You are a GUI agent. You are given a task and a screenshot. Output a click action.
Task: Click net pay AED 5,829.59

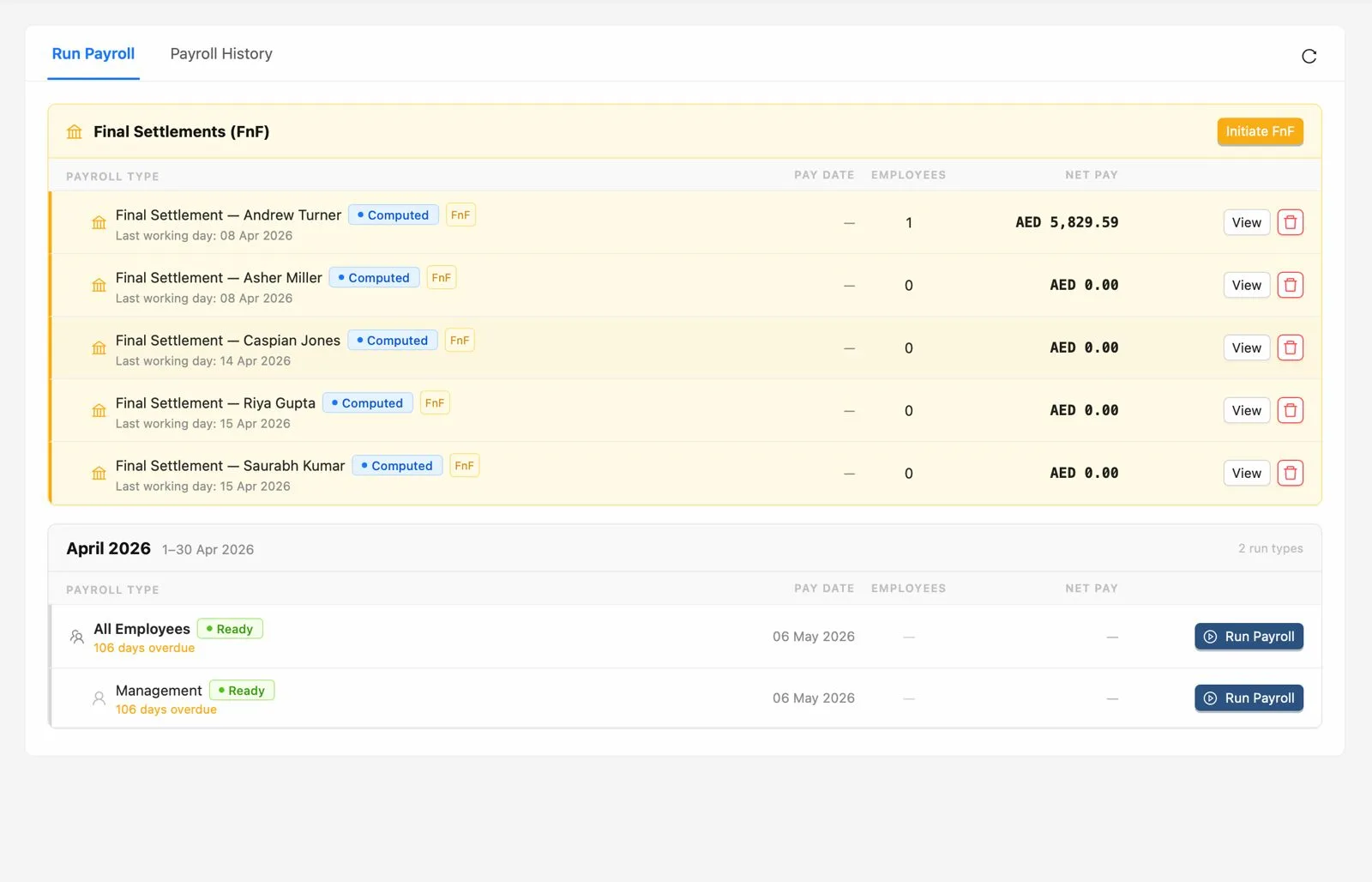[1067, 222]
